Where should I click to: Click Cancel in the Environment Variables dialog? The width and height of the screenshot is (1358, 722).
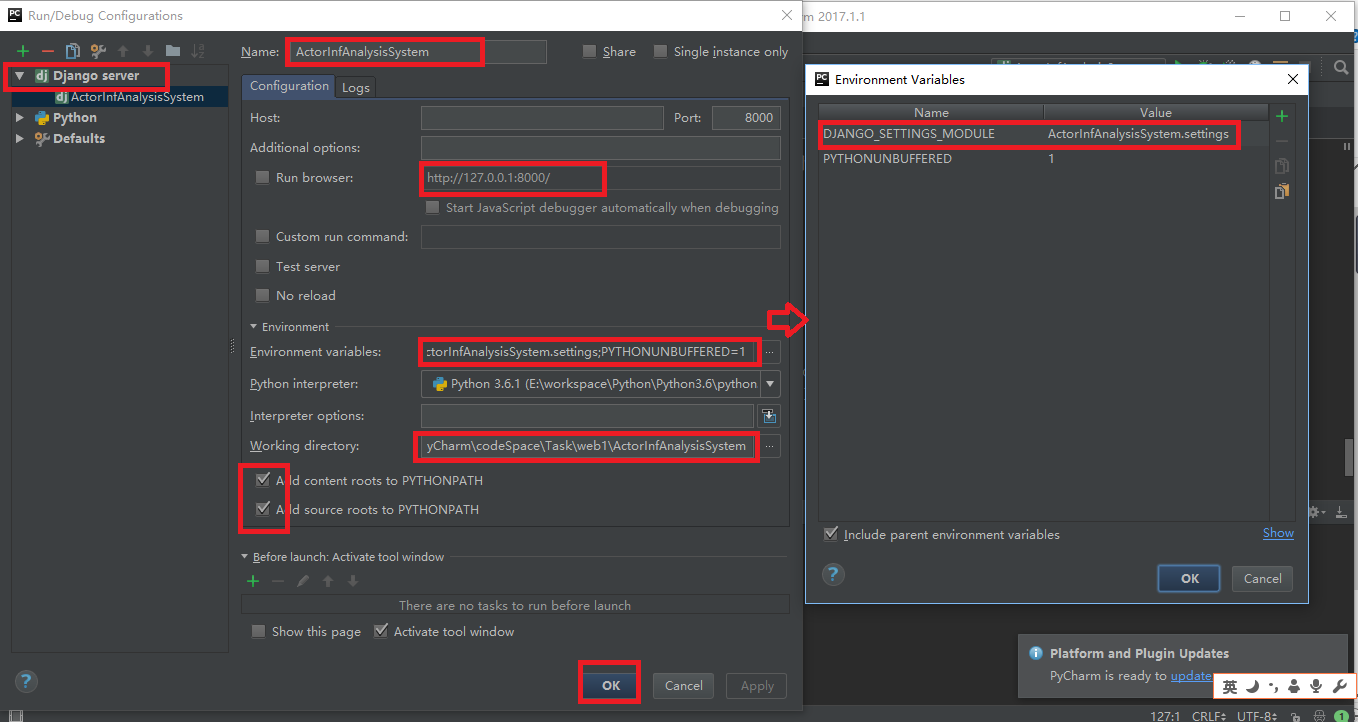pos(1262,578)
